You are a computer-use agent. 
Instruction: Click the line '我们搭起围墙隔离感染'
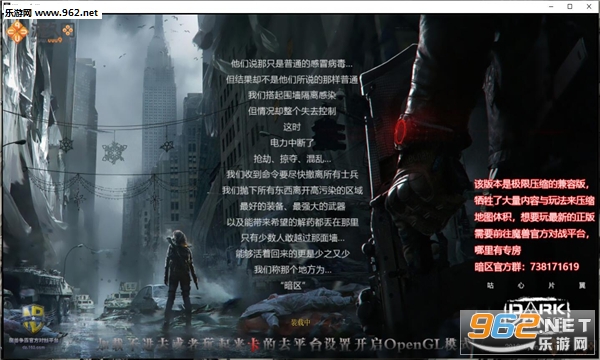(x=292, y=95)
